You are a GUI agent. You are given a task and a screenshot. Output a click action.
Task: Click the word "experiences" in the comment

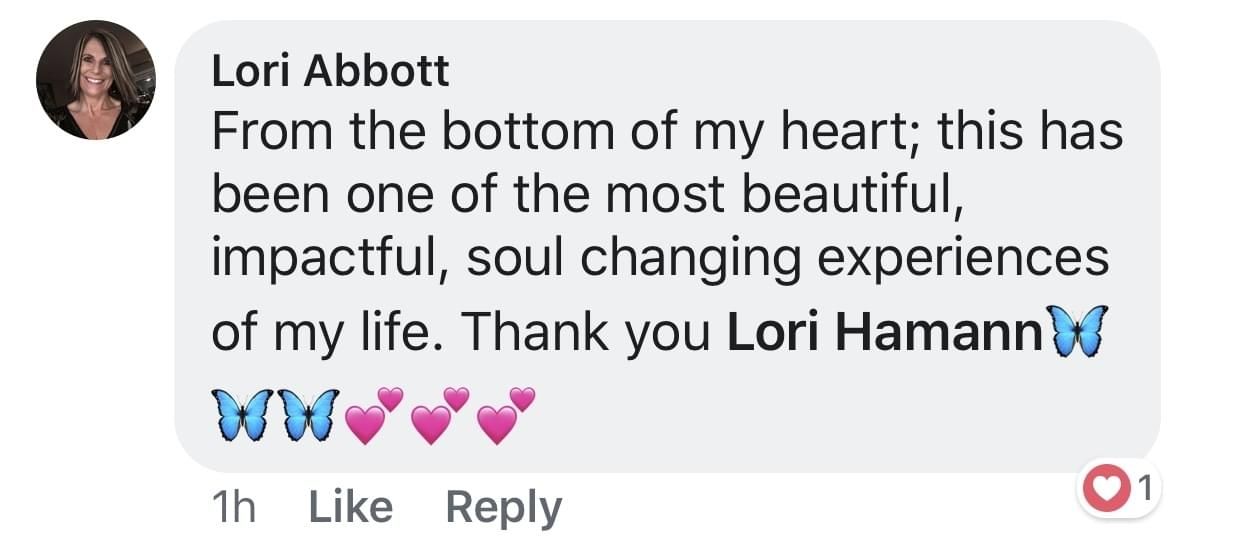point(964,258)
